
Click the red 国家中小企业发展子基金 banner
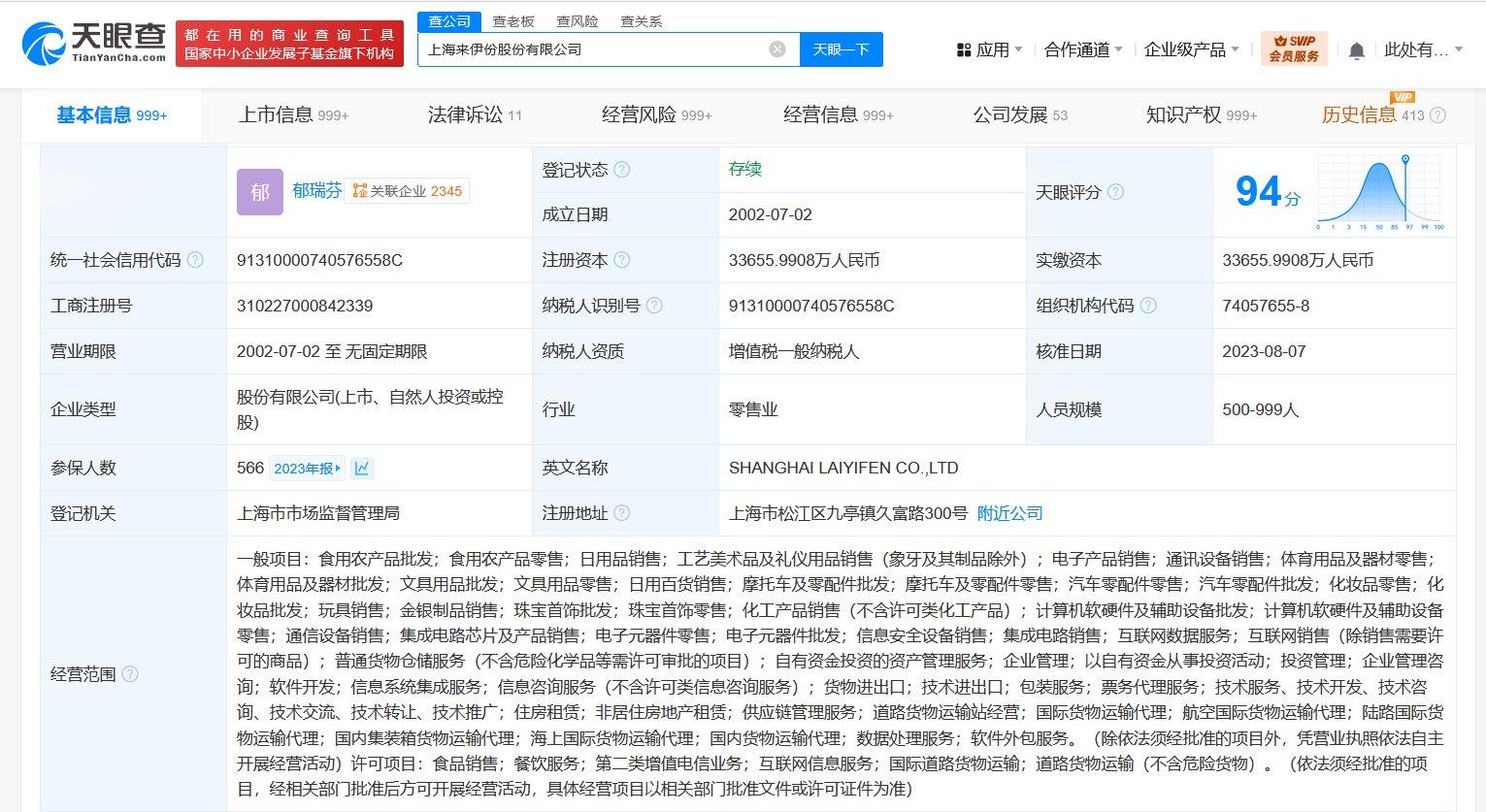[289, 44]
